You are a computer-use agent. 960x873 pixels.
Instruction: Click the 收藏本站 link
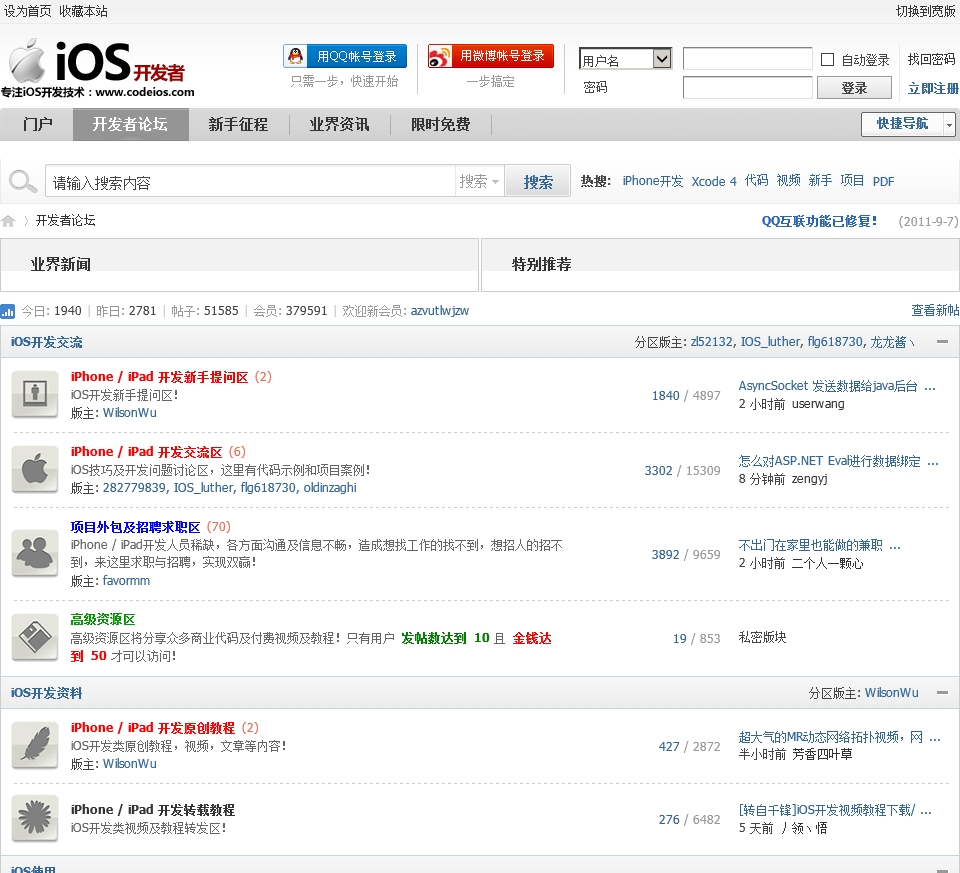click(x=83, y=11)
